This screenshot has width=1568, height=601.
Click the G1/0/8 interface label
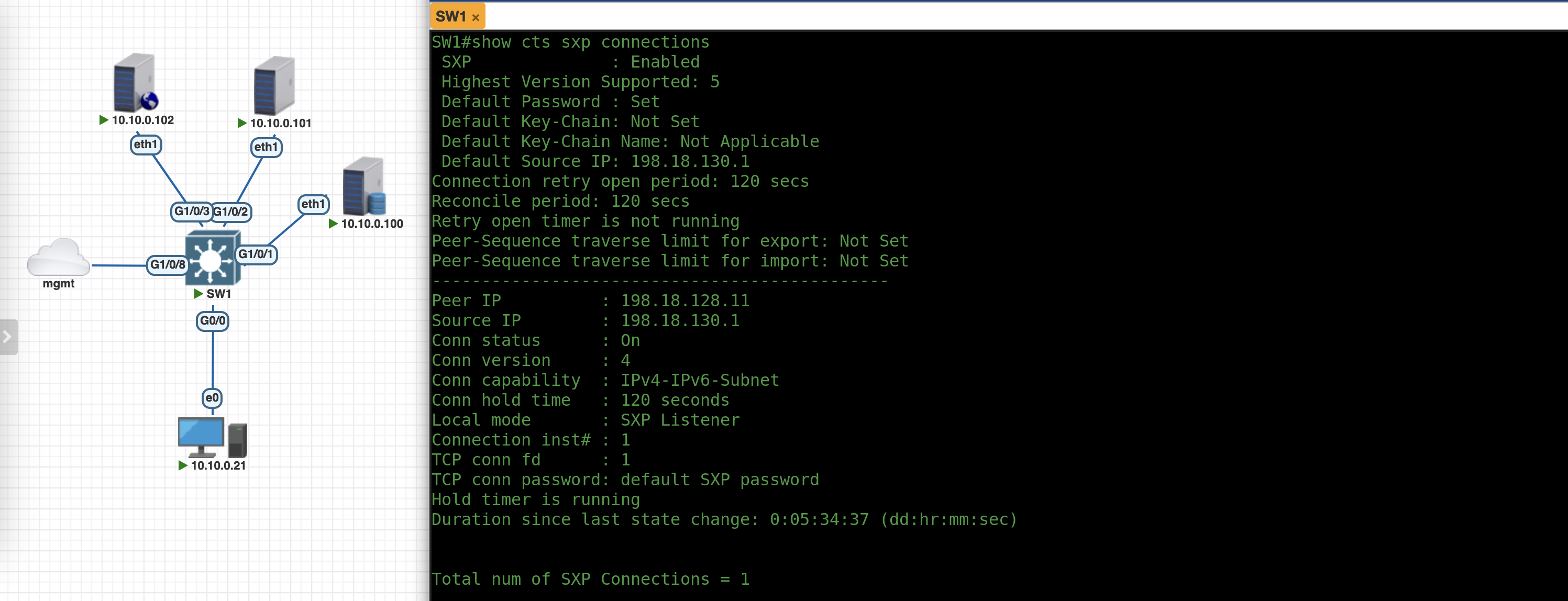point(168,264)
